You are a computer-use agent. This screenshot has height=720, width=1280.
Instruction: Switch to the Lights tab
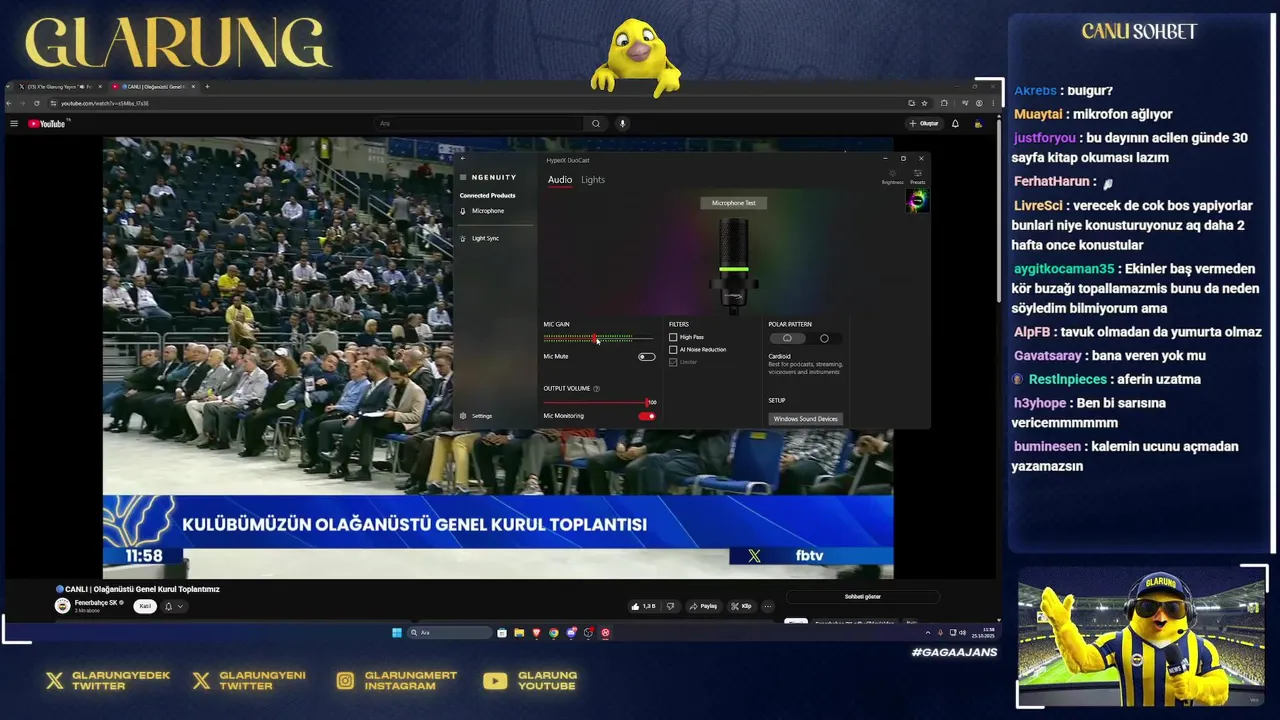(593, 180)
